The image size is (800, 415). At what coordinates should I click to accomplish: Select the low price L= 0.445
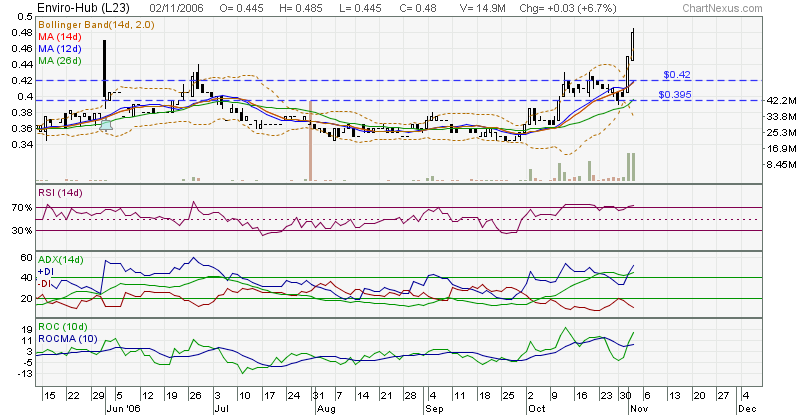[x=360, y=8]
